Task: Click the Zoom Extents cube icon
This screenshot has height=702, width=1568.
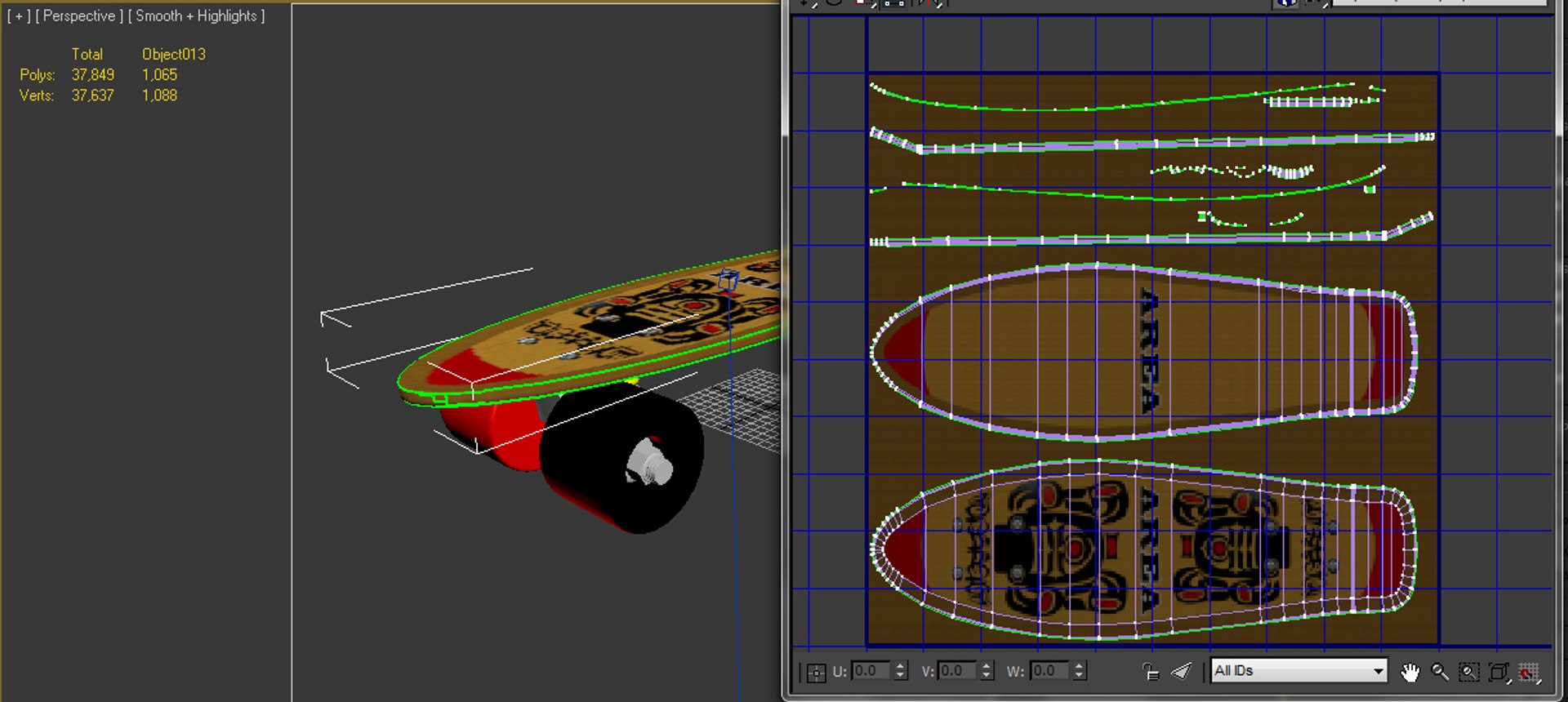Action: coord(1499,672)
